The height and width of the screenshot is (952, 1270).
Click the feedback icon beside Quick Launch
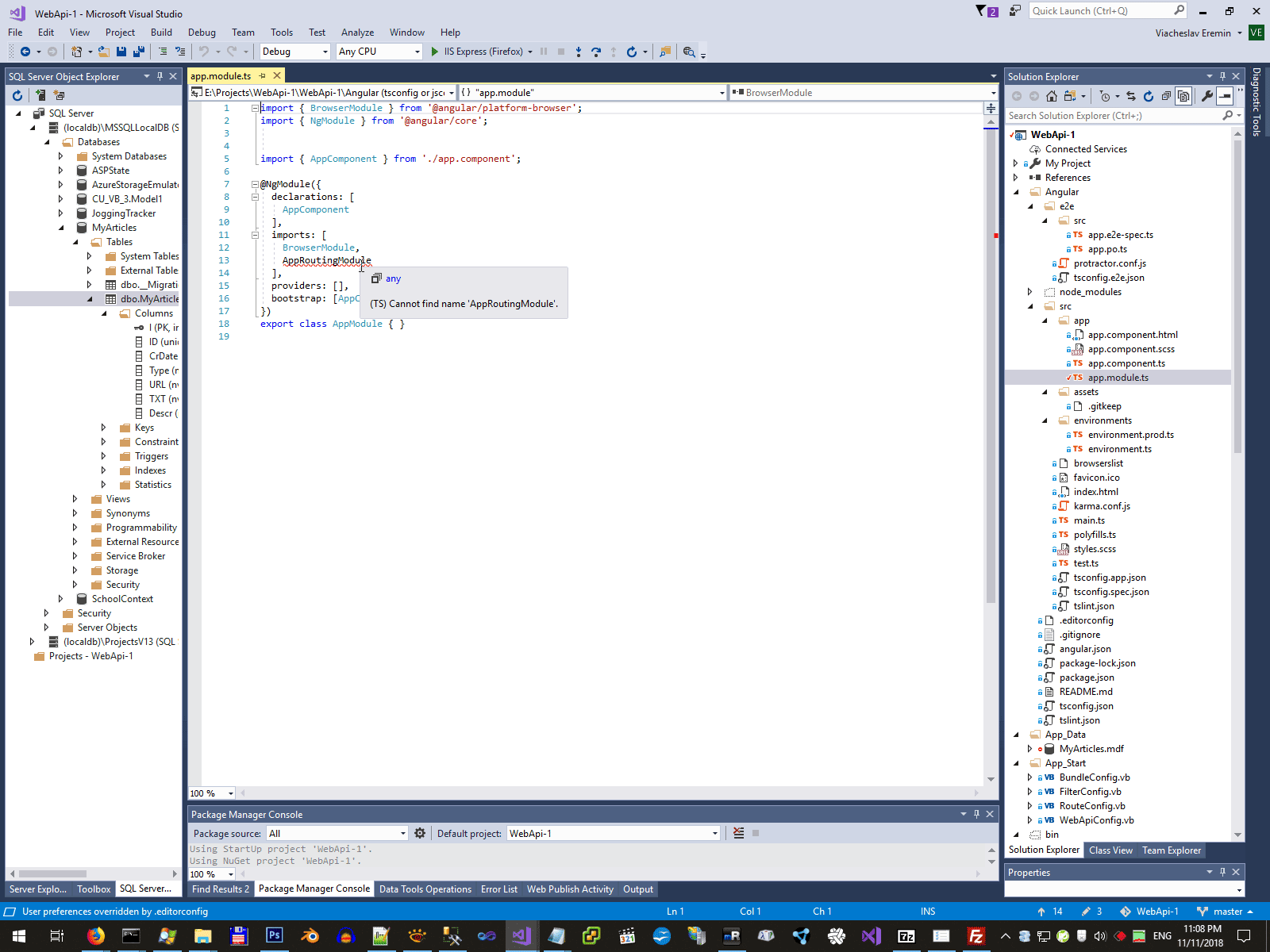[1015, 11]
